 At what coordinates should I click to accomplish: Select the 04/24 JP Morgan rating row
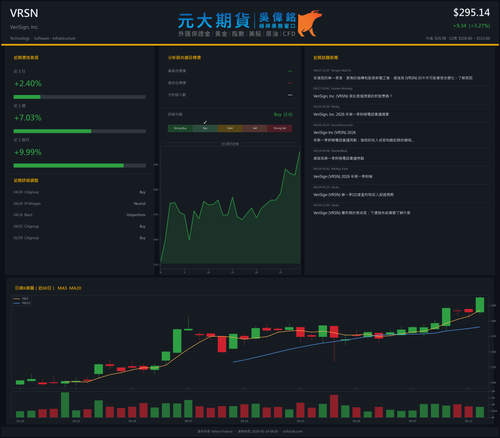tap(80, 203)
